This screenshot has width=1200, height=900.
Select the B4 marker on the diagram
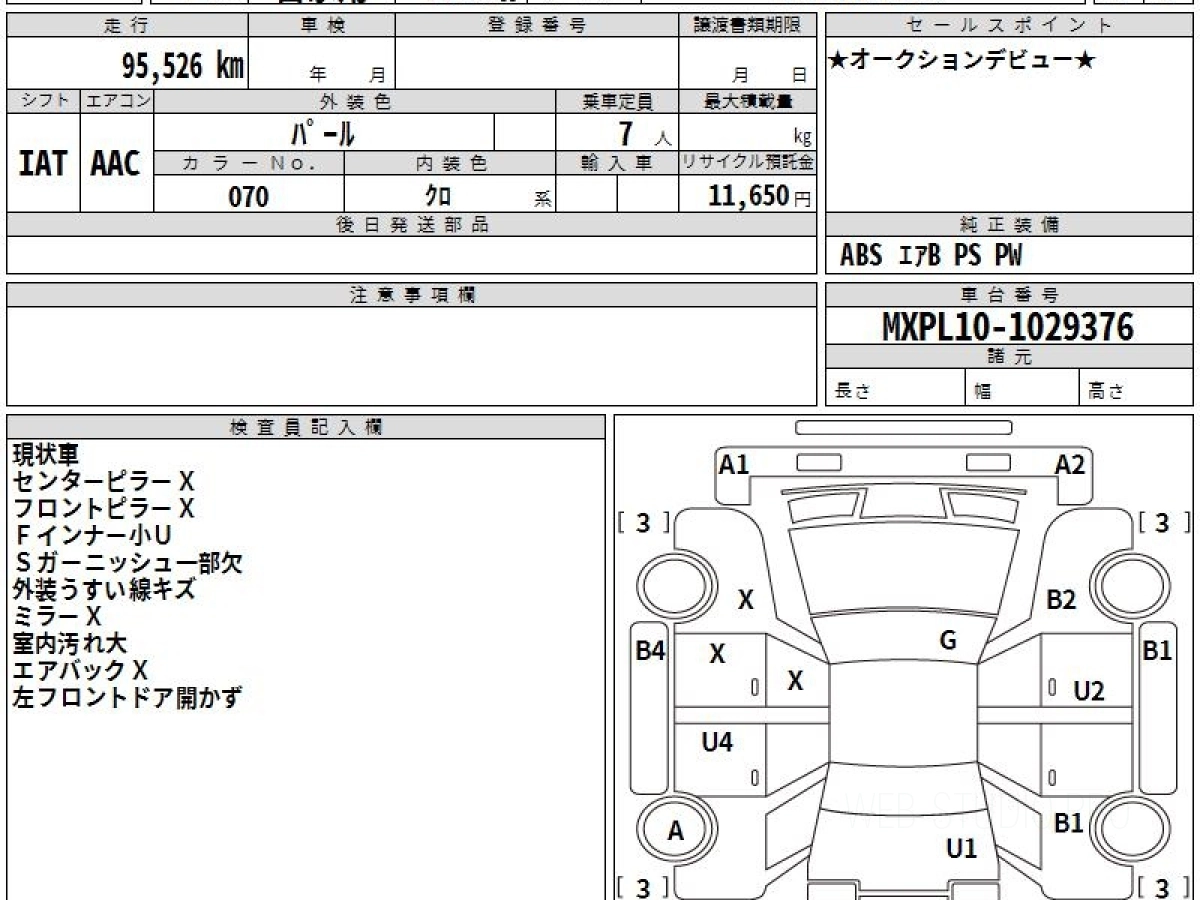pyautogui.click(x=651, y=650)
